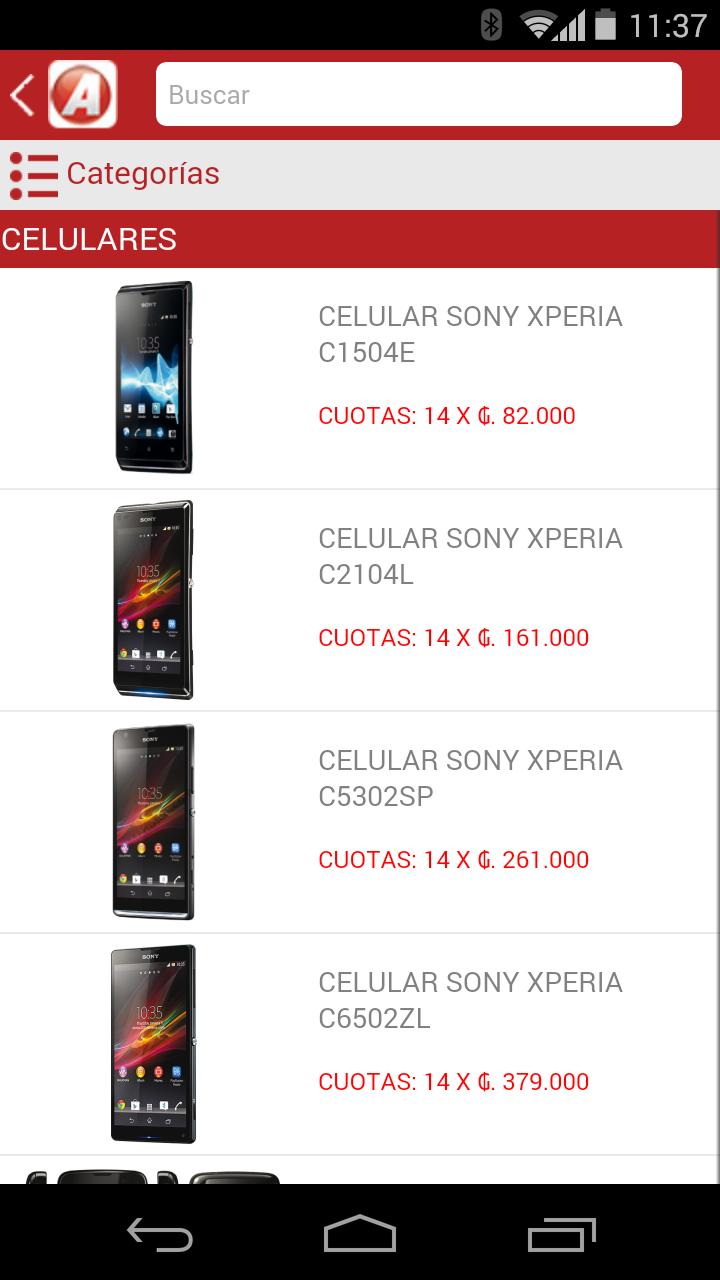Image resolution: width=720 pixels, height=1280 pixels.
Task: Tap the 14 X 379.000 cuotas price
Action: pos(453,1082)
